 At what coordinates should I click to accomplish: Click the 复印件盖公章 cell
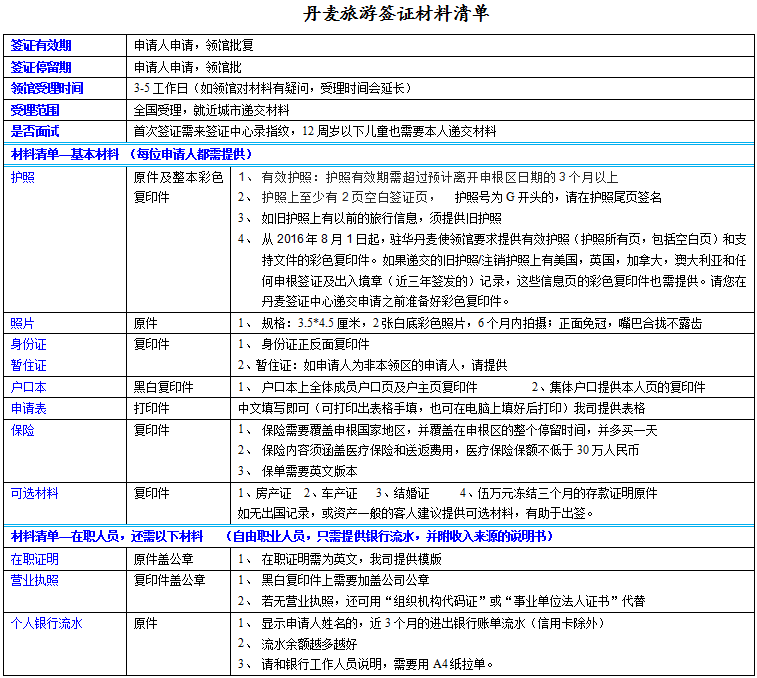[169, 580]
